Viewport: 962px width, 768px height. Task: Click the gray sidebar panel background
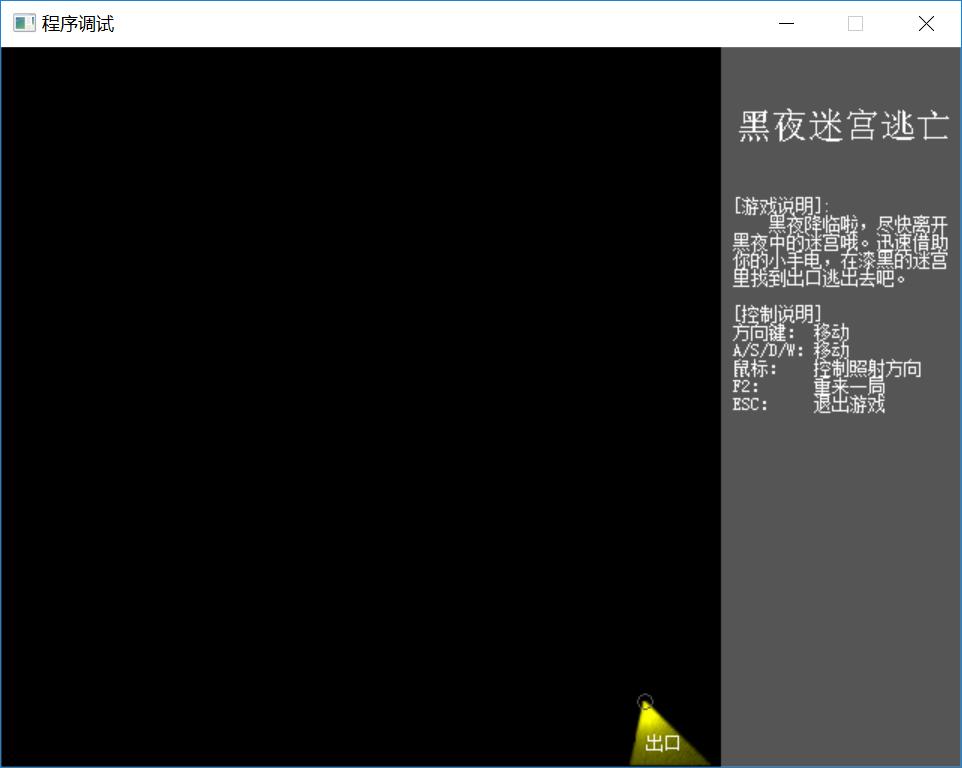(x=840, y=550)
